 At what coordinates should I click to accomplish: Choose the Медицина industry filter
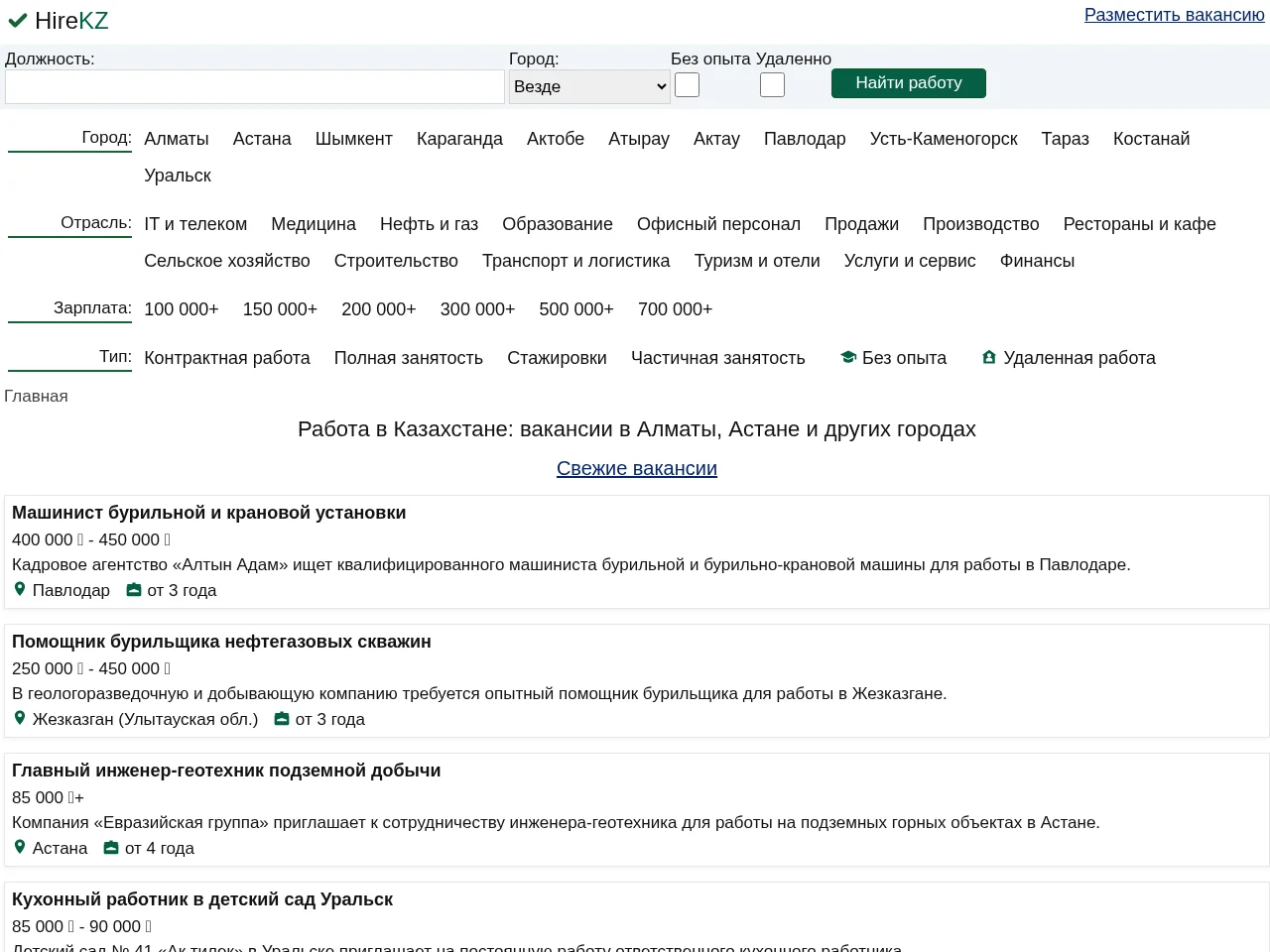point(314,224)
